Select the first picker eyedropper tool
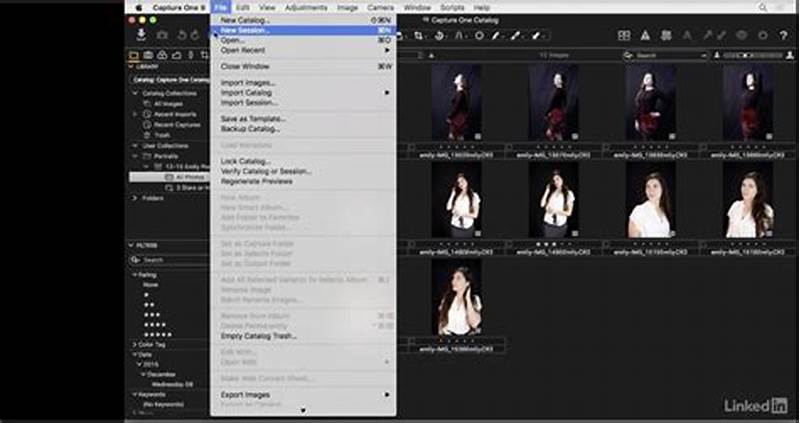The height and width of the screenshot is (423, 800). 495,36
